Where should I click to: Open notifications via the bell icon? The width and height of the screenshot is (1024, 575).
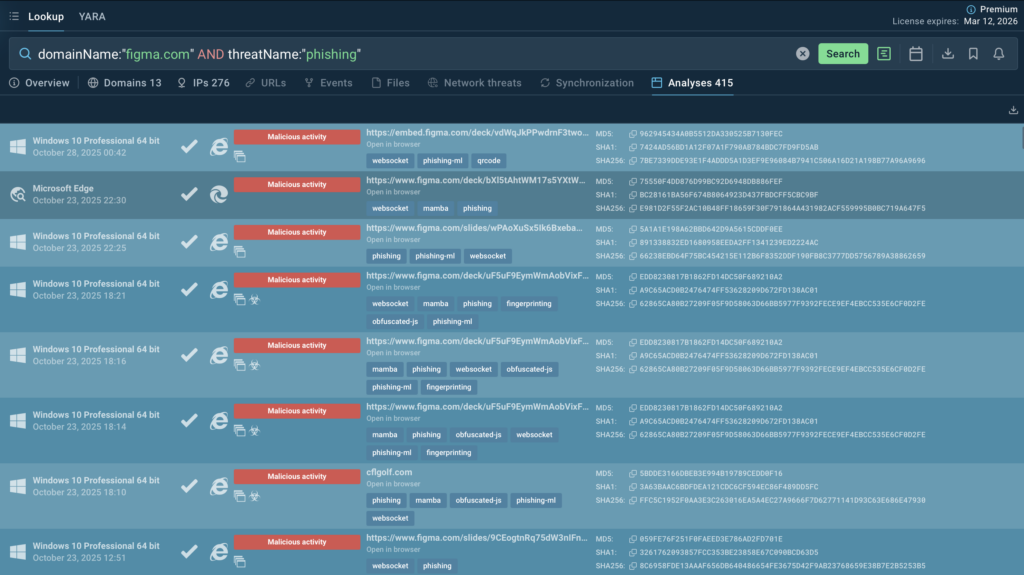[x=998, y=54]
